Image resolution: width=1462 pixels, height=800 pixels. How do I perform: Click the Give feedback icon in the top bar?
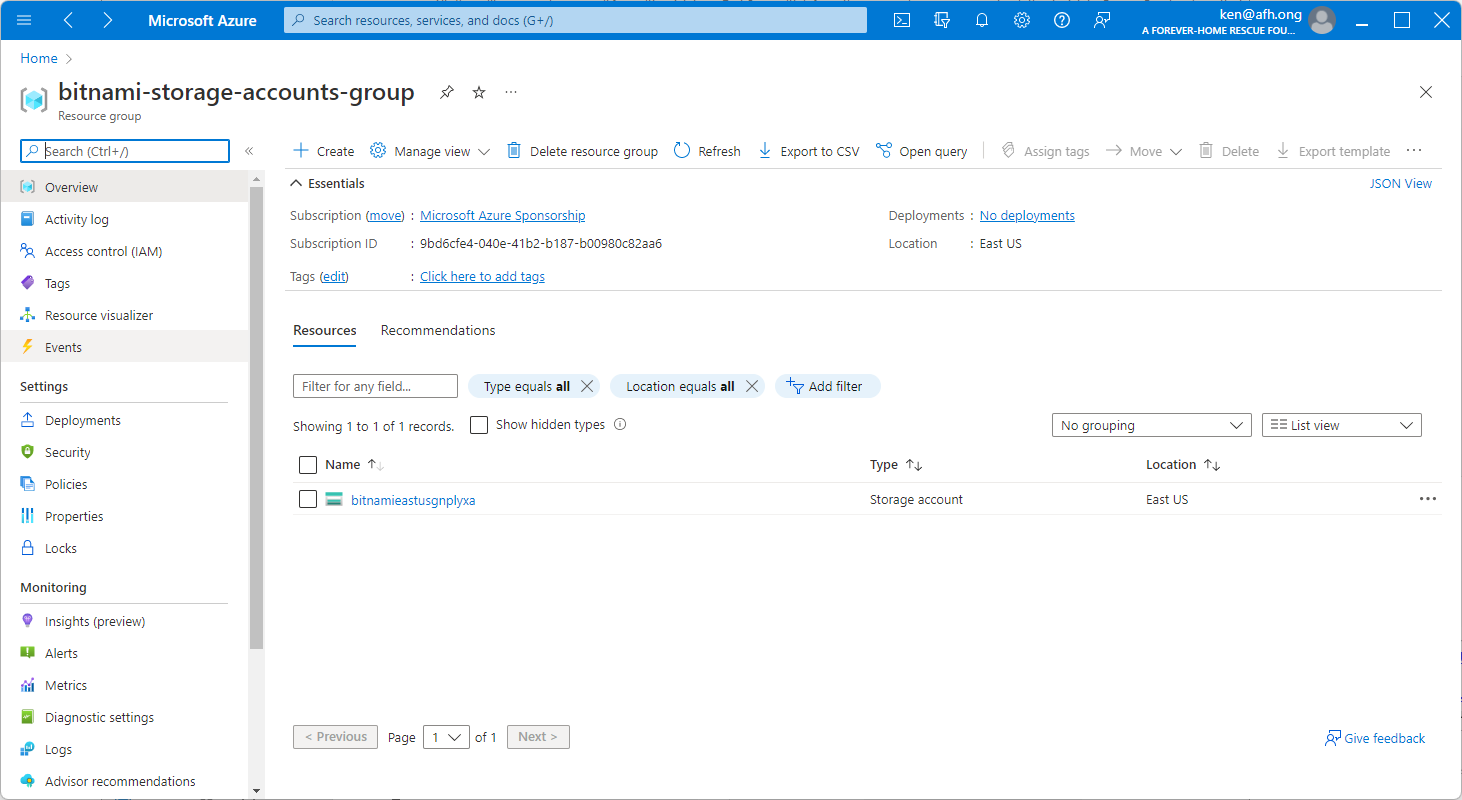point(1101,20)
